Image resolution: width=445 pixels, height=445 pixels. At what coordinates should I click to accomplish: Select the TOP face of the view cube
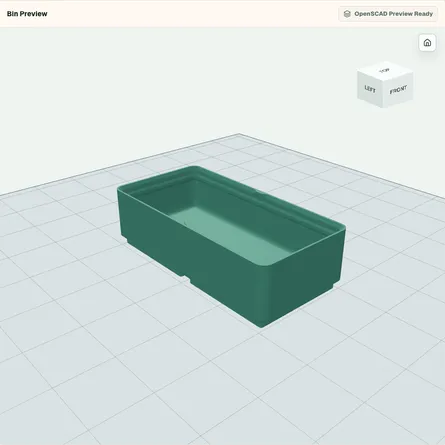[384, 71]
